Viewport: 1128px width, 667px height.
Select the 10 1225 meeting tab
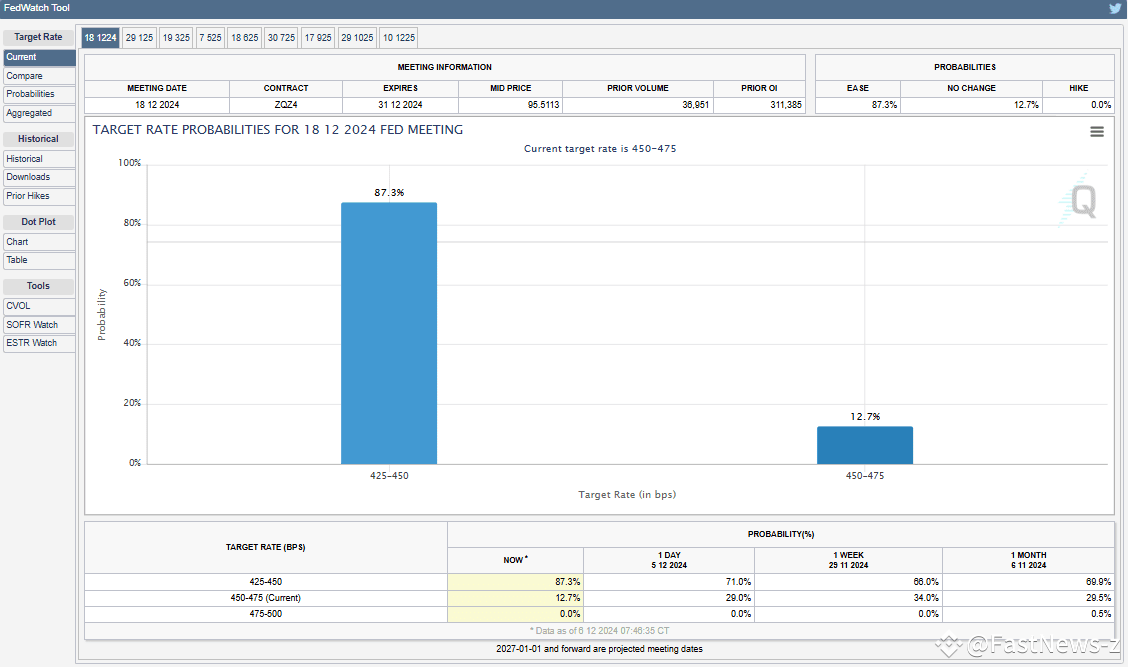pyautogui.click(x=398, y=37)
